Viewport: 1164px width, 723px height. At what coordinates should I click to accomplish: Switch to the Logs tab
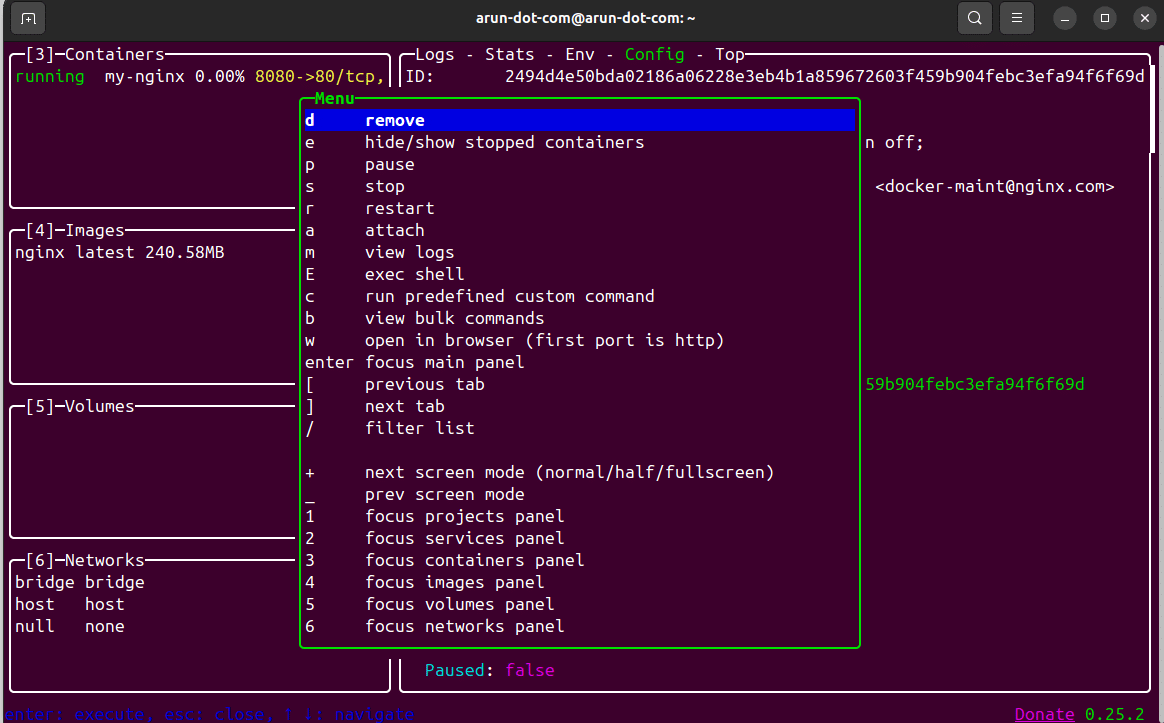click(x=434, y=54)
